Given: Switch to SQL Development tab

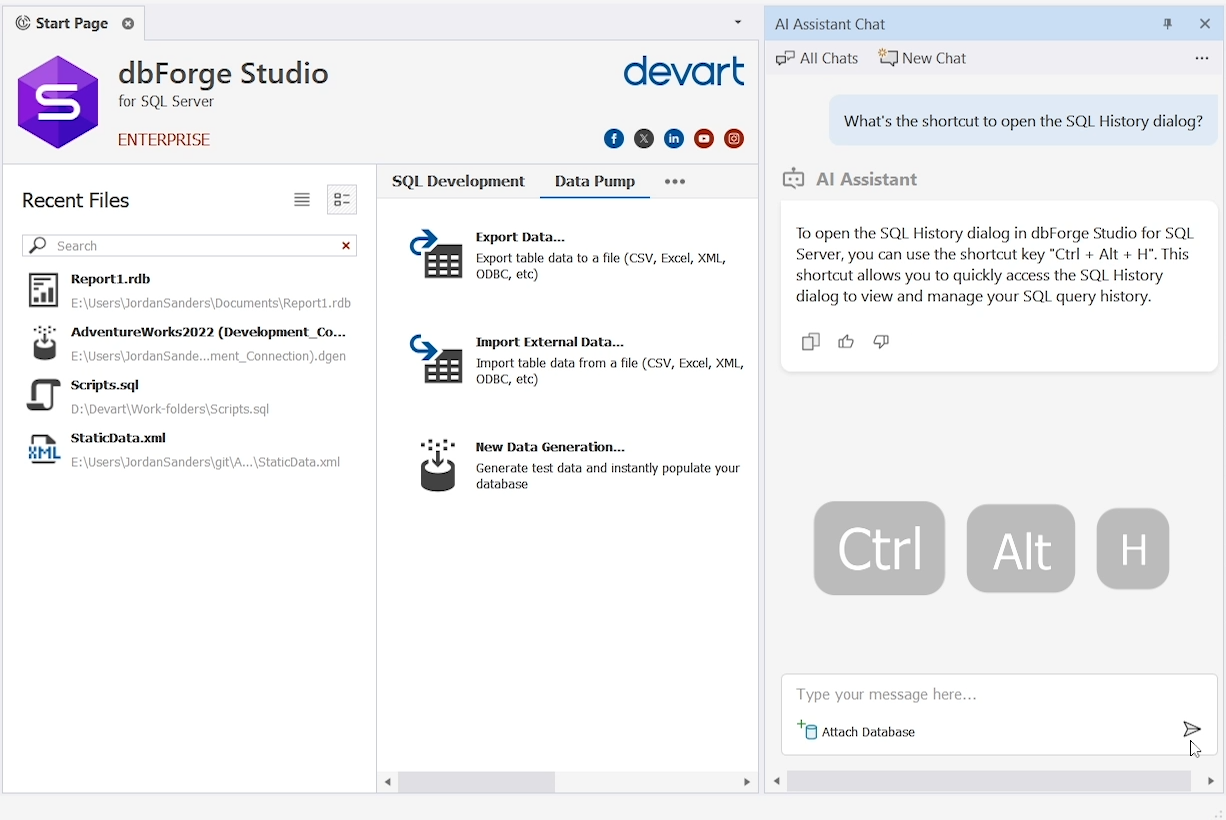Looking at the screenshot, I should tap(458, 182).
